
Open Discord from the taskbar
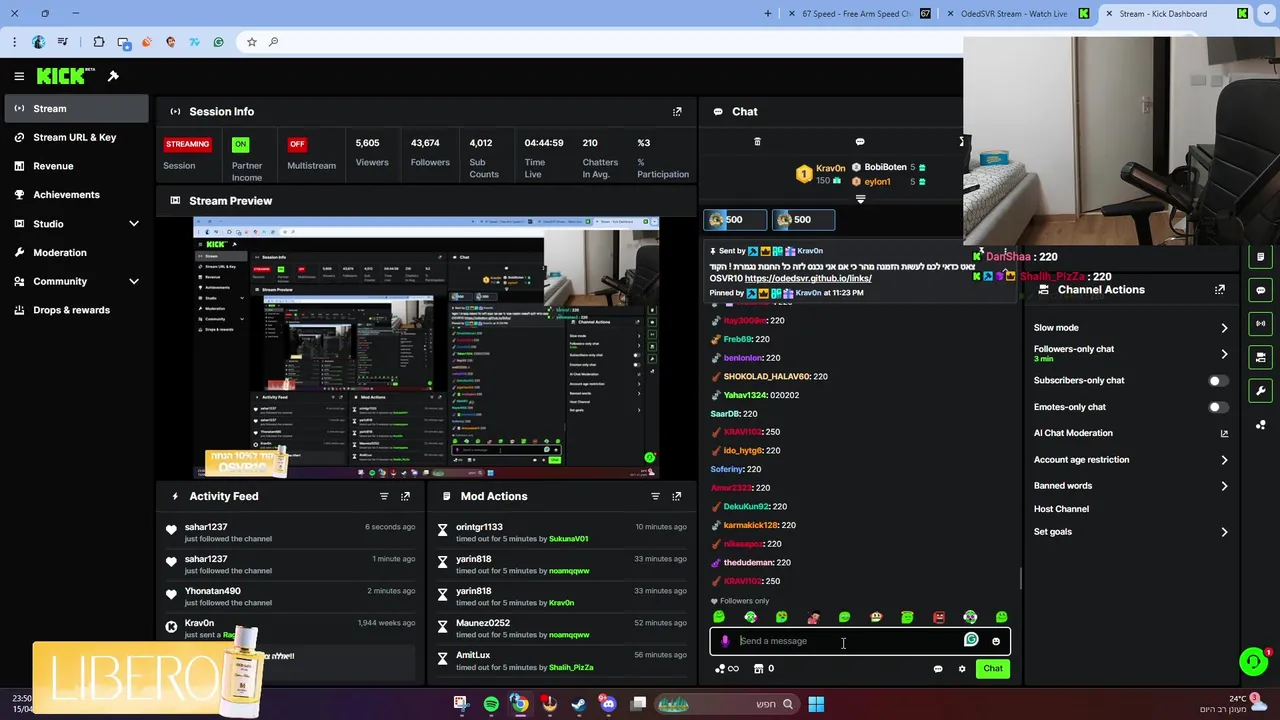pos(608,704)
